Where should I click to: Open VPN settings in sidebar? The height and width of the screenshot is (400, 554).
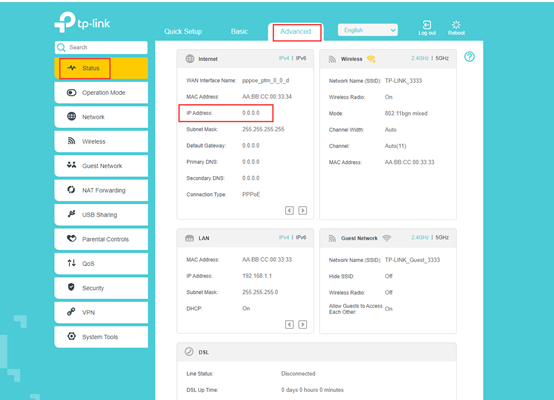click(x=101, y=312)
